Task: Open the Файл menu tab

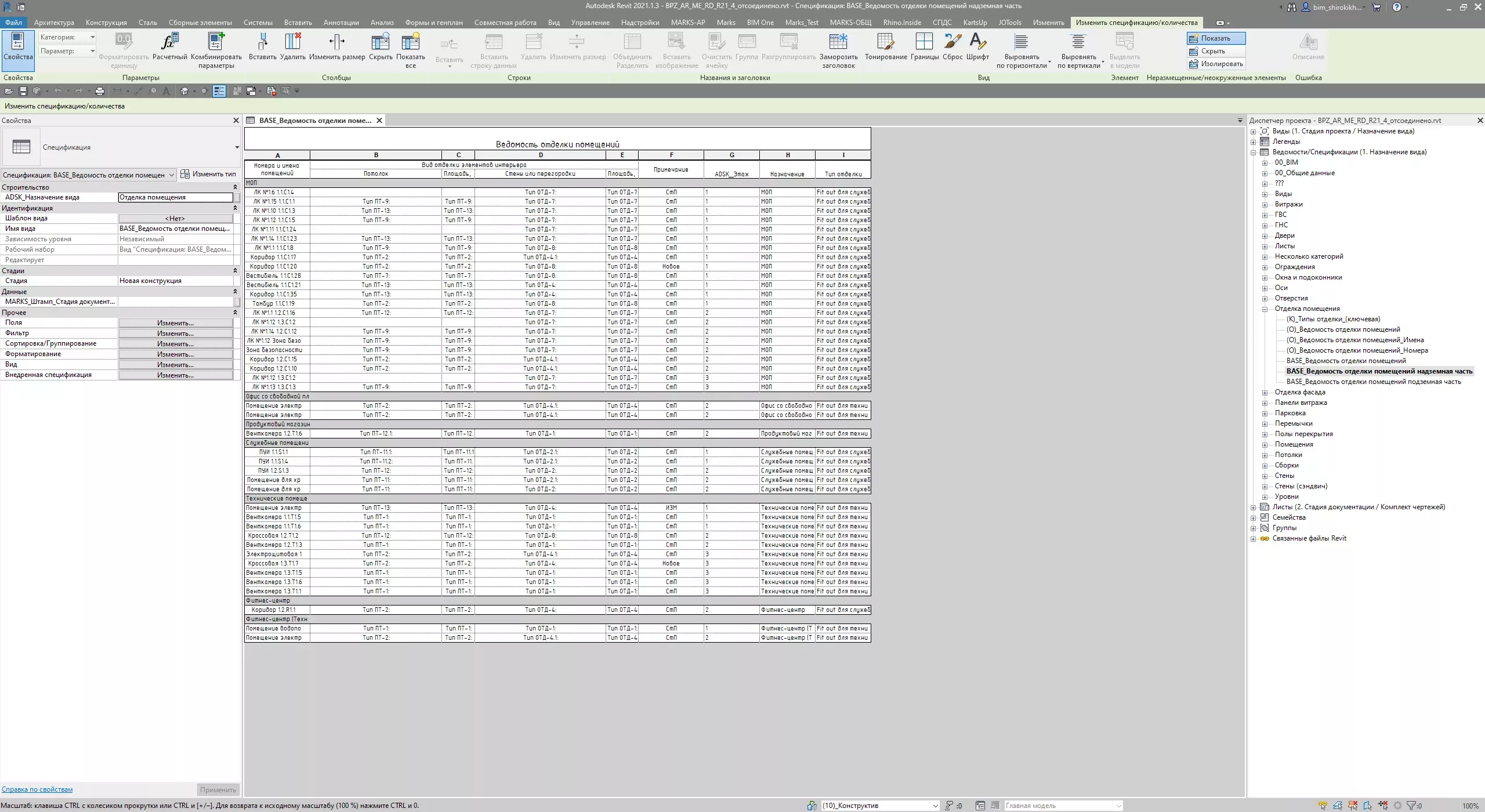Action: (13, 23)
